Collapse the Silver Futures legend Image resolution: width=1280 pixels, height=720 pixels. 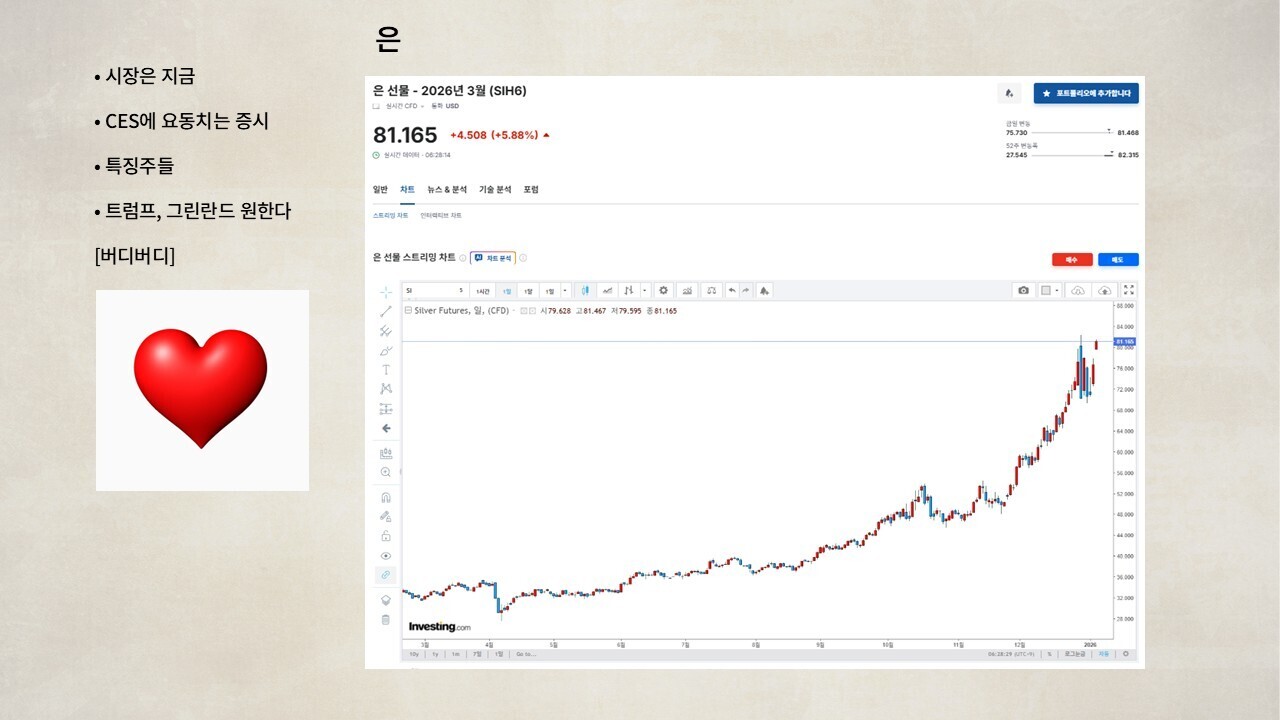point(407,311)
